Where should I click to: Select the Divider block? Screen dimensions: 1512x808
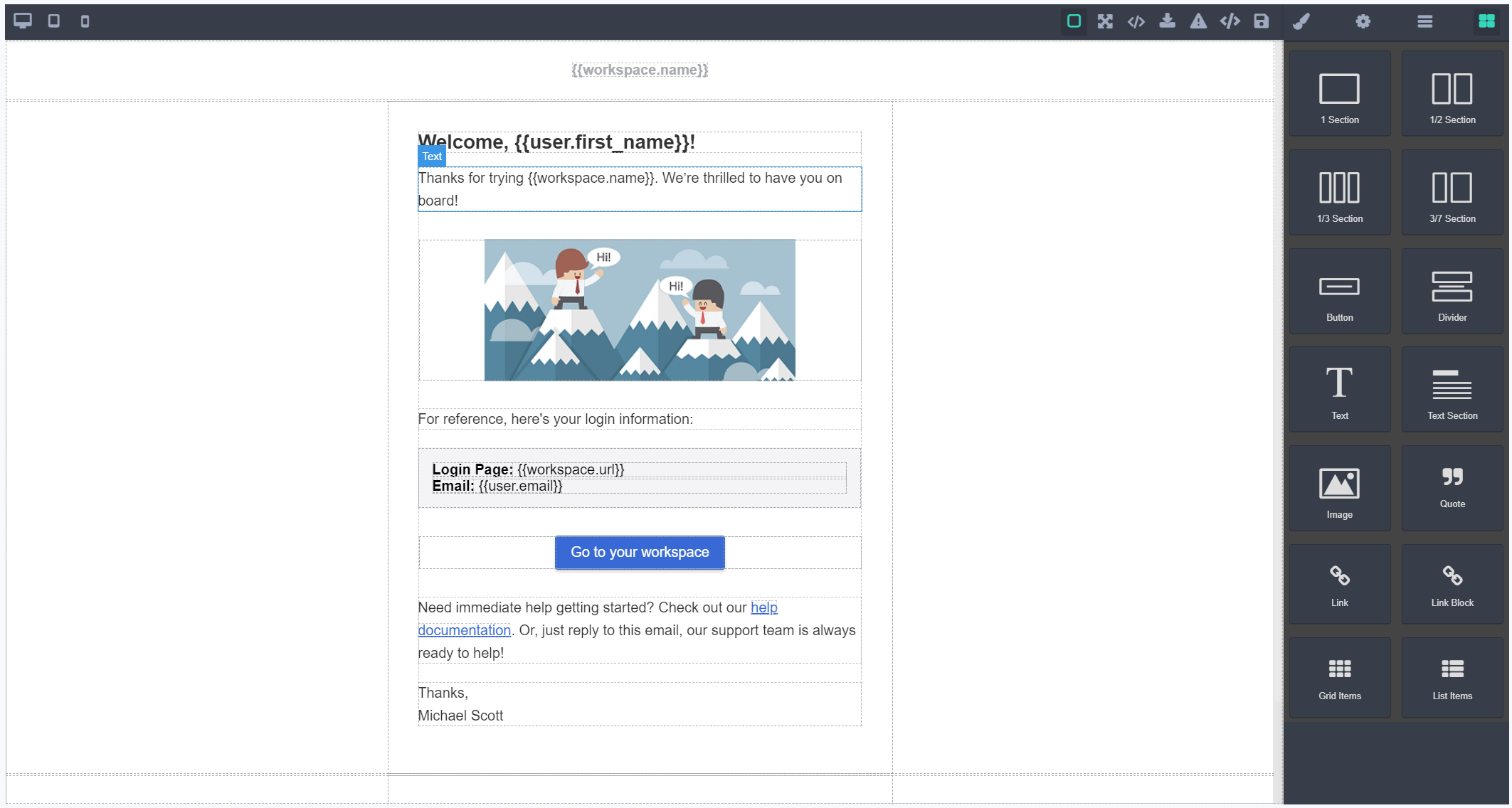[x=1453, y=292]
